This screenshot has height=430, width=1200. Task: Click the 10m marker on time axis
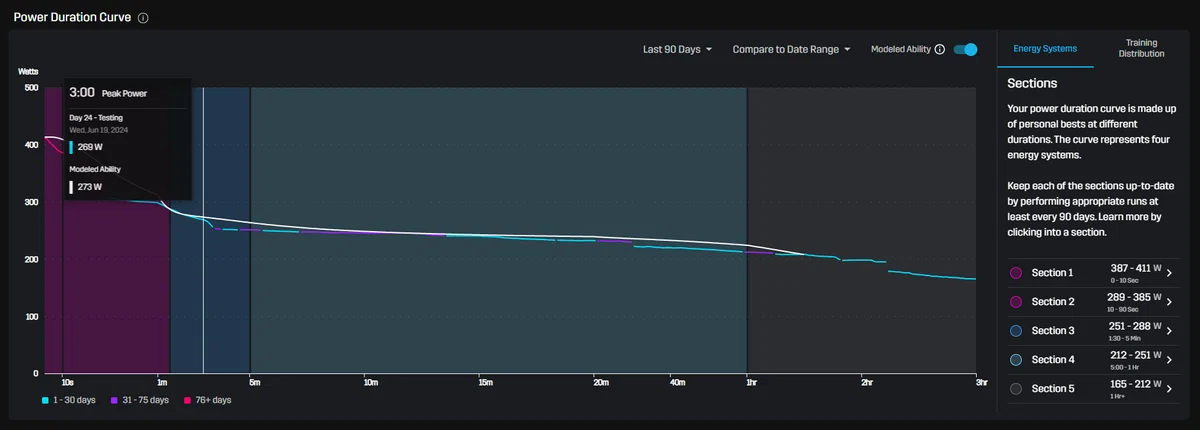point(370,382)
